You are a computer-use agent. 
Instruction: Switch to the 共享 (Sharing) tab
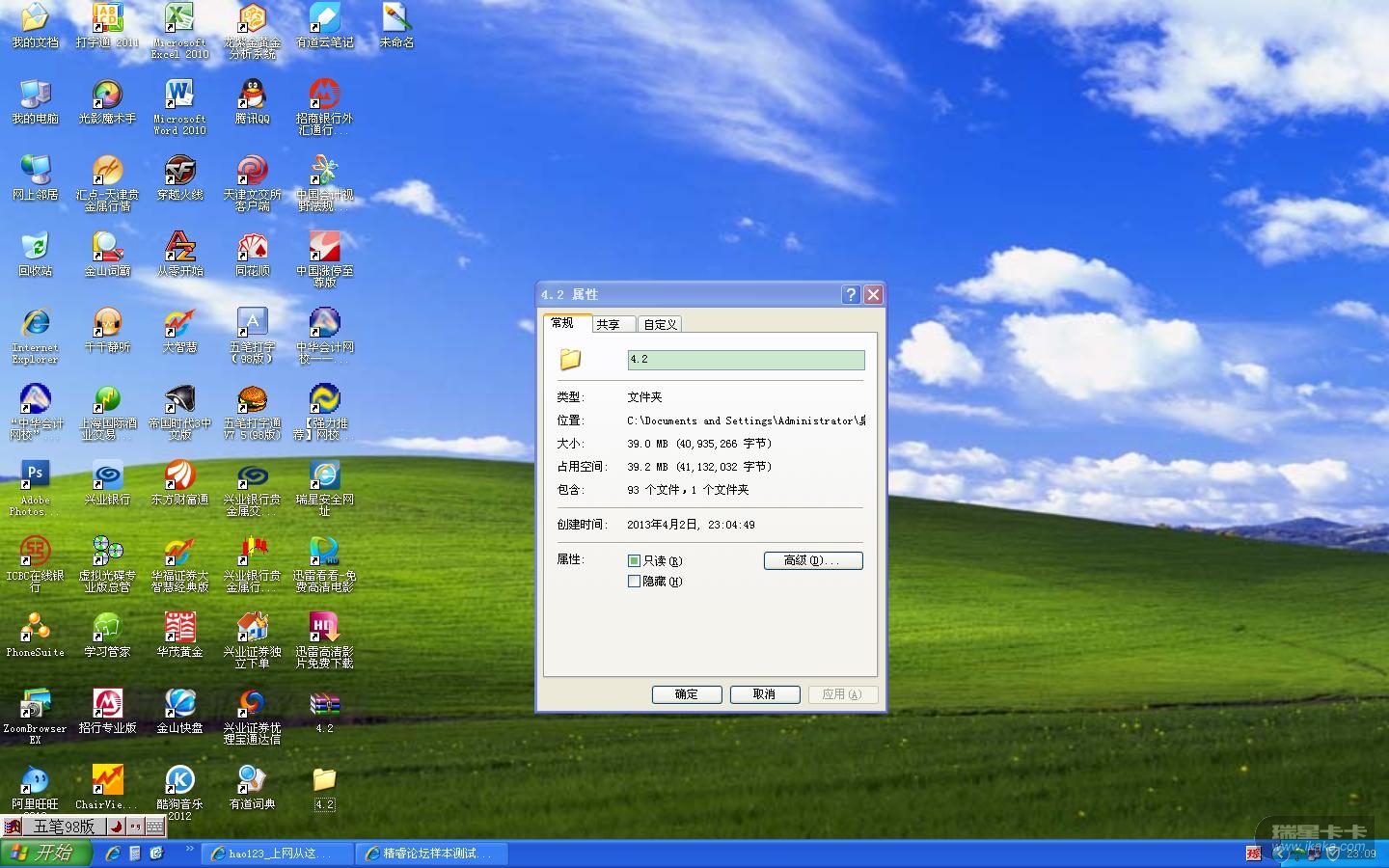609,325
